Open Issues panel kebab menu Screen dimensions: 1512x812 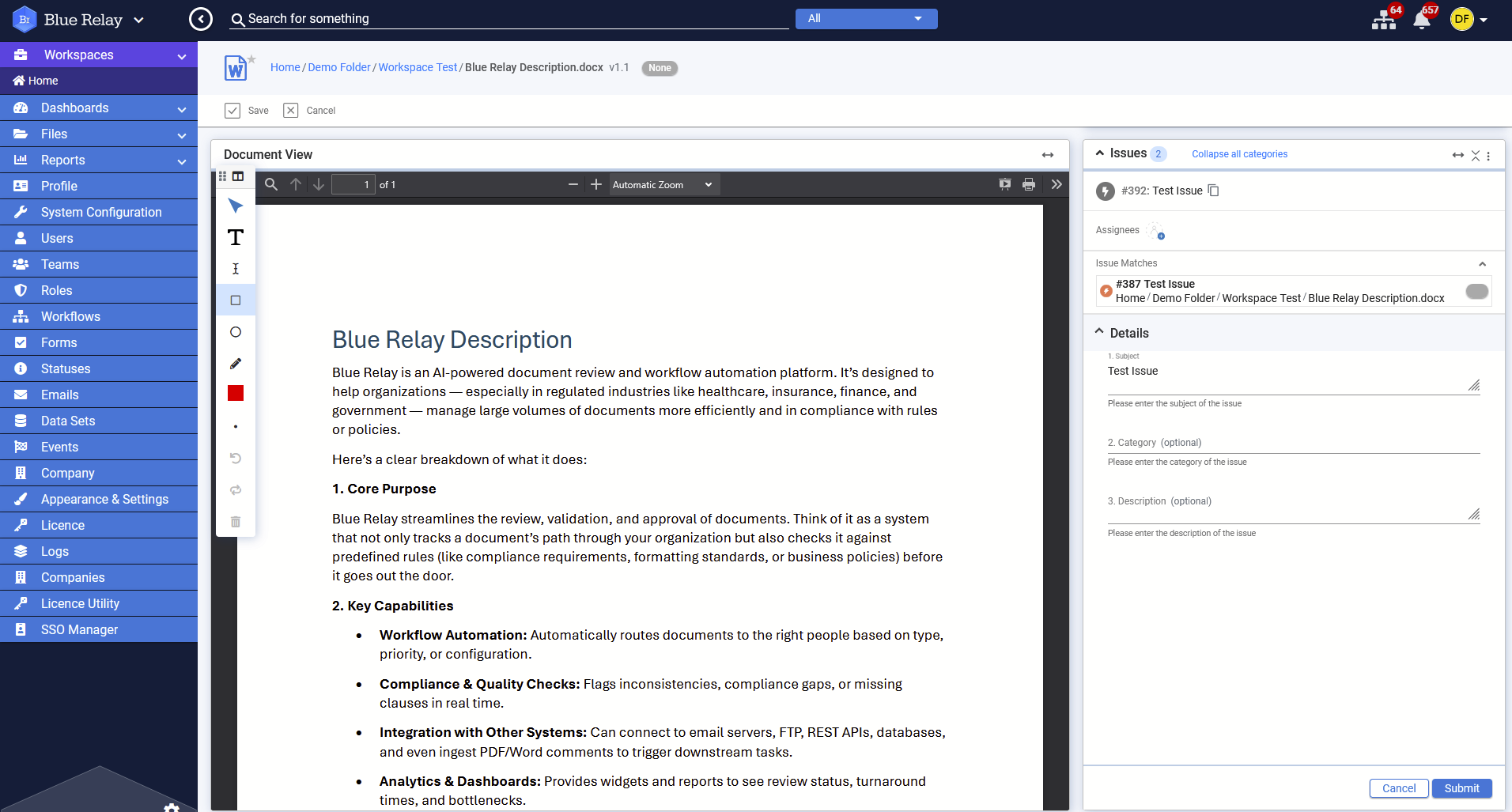(1488, 156)
